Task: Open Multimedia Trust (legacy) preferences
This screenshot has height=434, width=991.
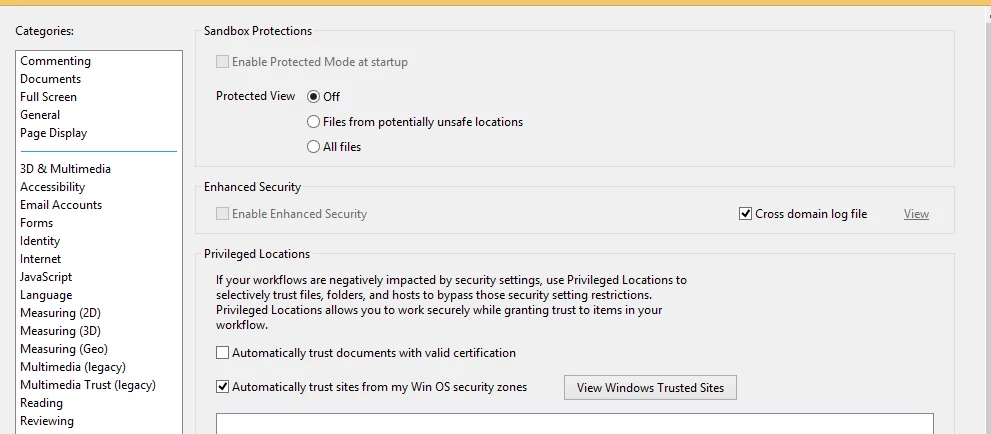Action: [x=88, y=385]
